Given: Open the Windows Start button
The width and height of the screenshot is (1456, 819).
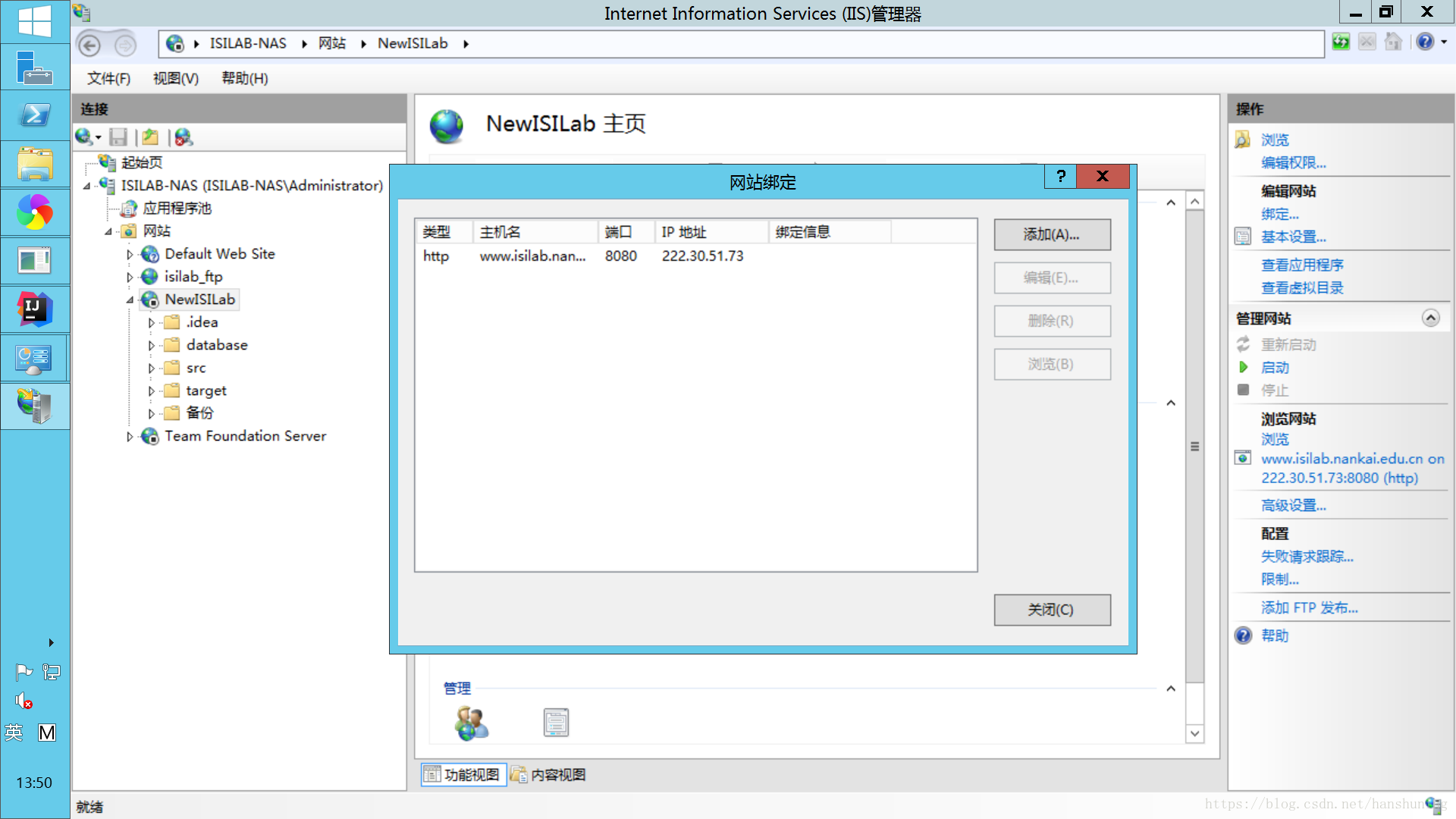Looking at the screenshot, I should (35, 21).
